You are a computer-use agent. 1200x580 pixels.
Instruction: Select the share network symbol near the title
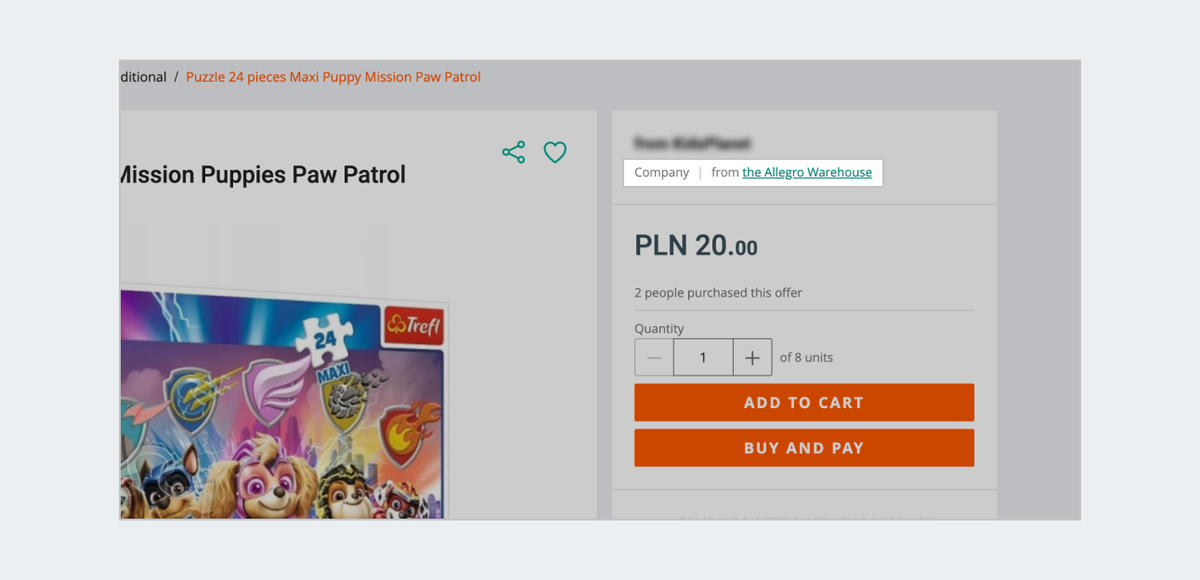click(x=513, y=152)
